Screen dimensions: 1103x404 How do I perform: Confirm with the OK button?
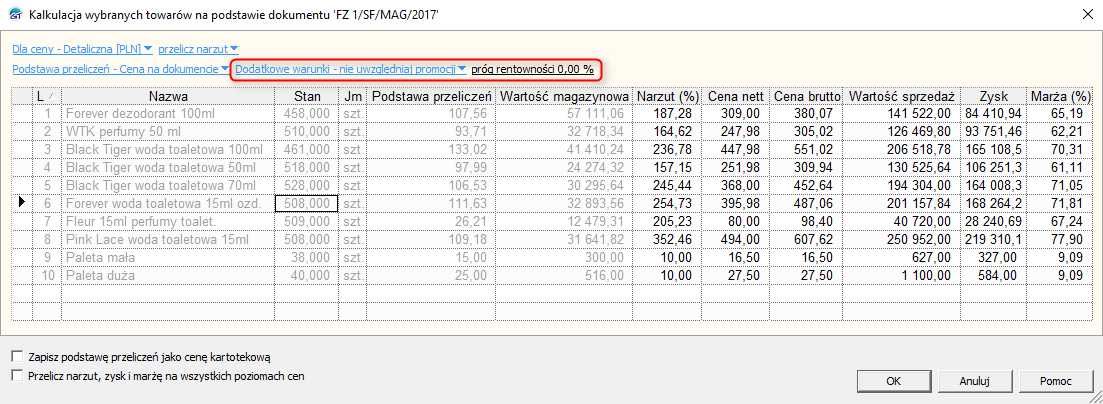click(x=893, y=381)
